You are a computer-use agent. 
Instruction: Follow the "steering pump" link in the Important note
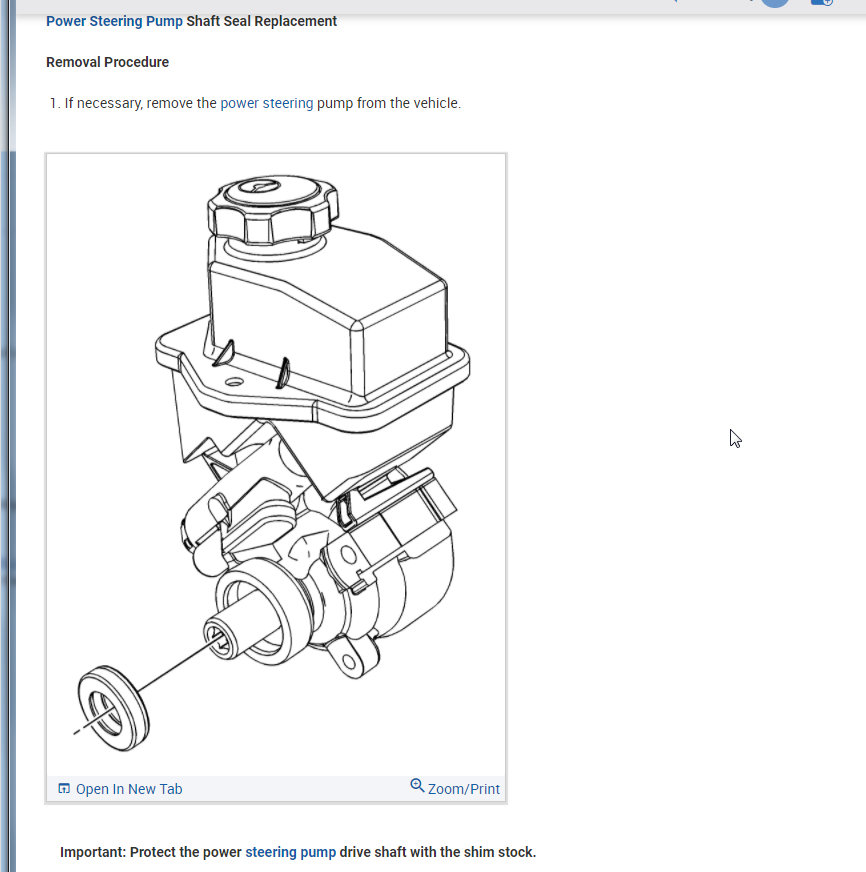click(290, 852)
